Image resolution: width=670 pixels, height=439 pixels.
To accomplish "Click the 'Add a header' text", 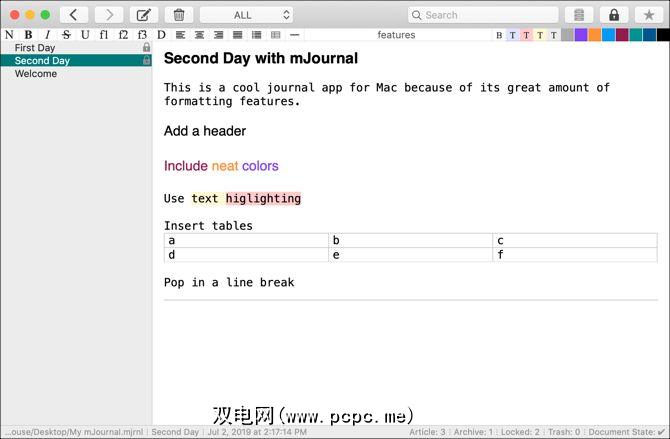I will (205, 131).
